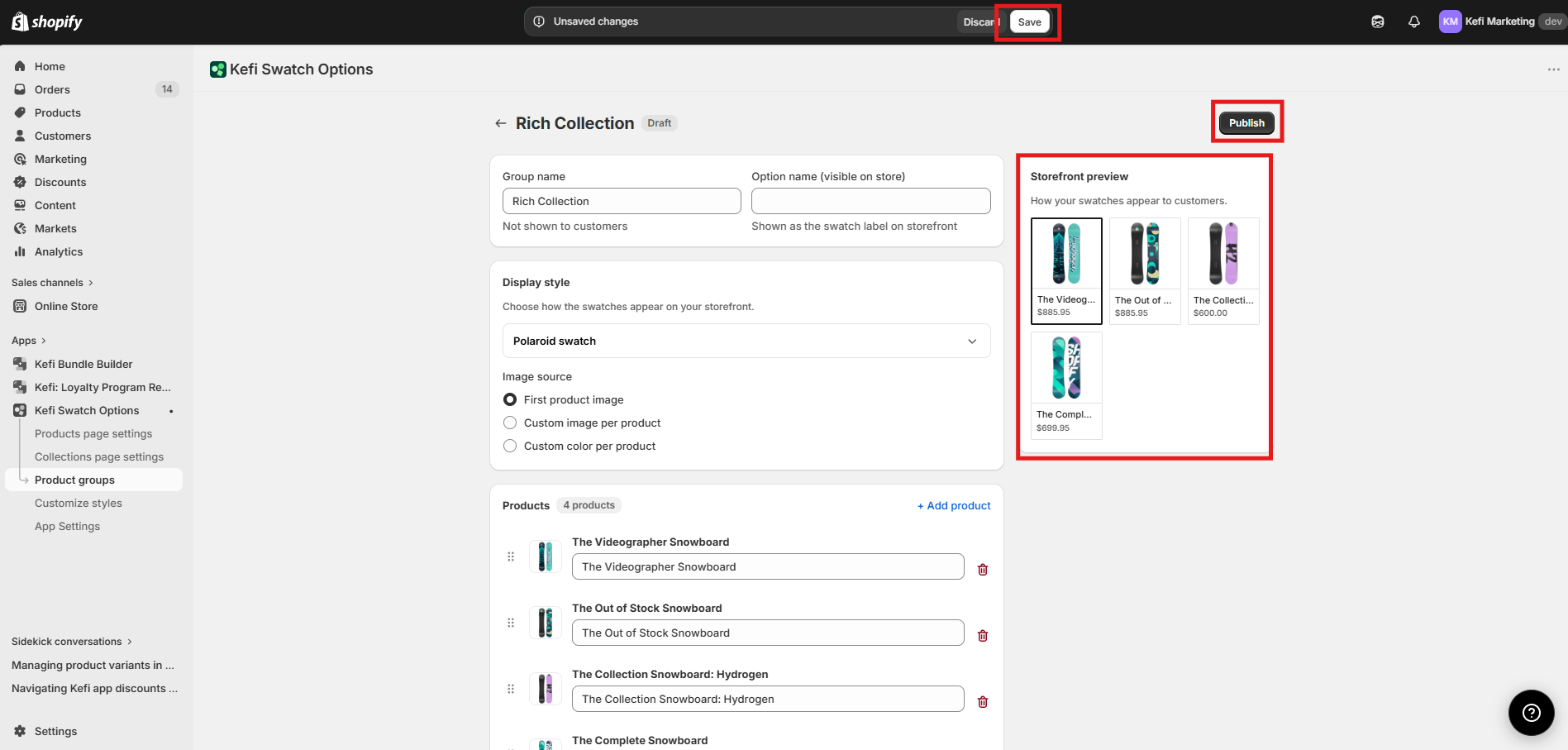Click the Kefi Swatch Options app icon in header

(x=218, y=69)
